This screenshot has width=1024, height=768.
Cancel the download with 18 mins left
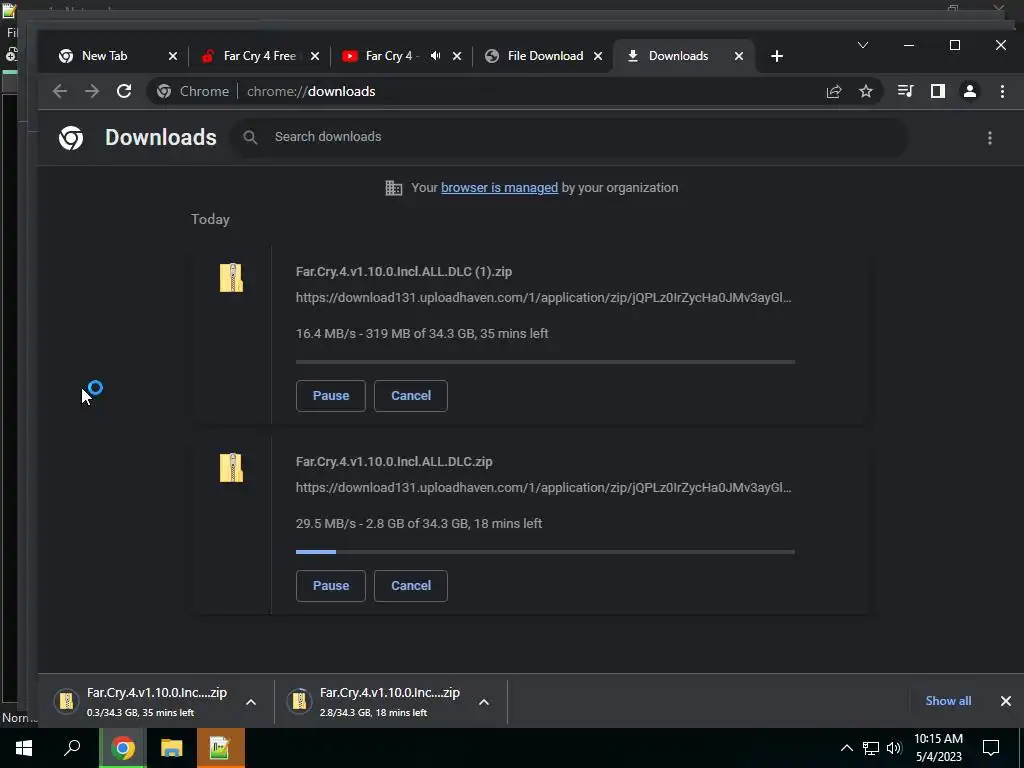[x=411, y=586]
